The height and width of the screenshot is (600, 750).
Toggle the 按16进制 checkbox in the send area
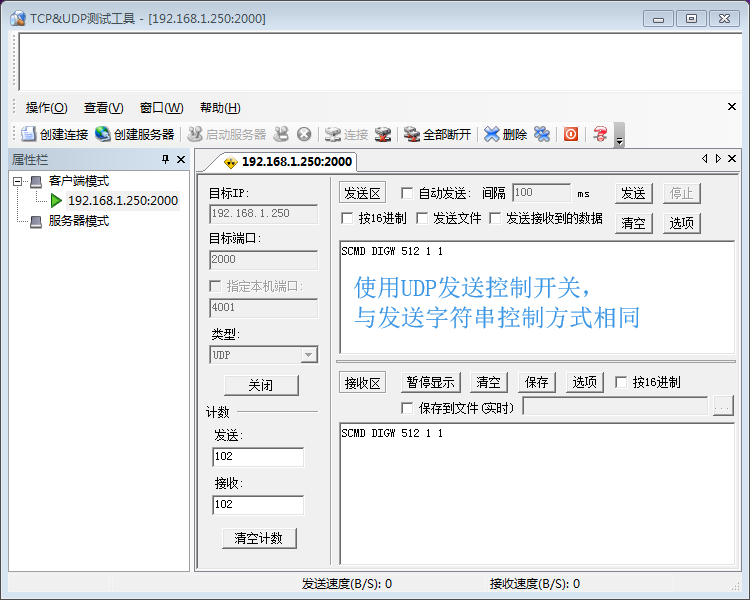tap(347, 219)
